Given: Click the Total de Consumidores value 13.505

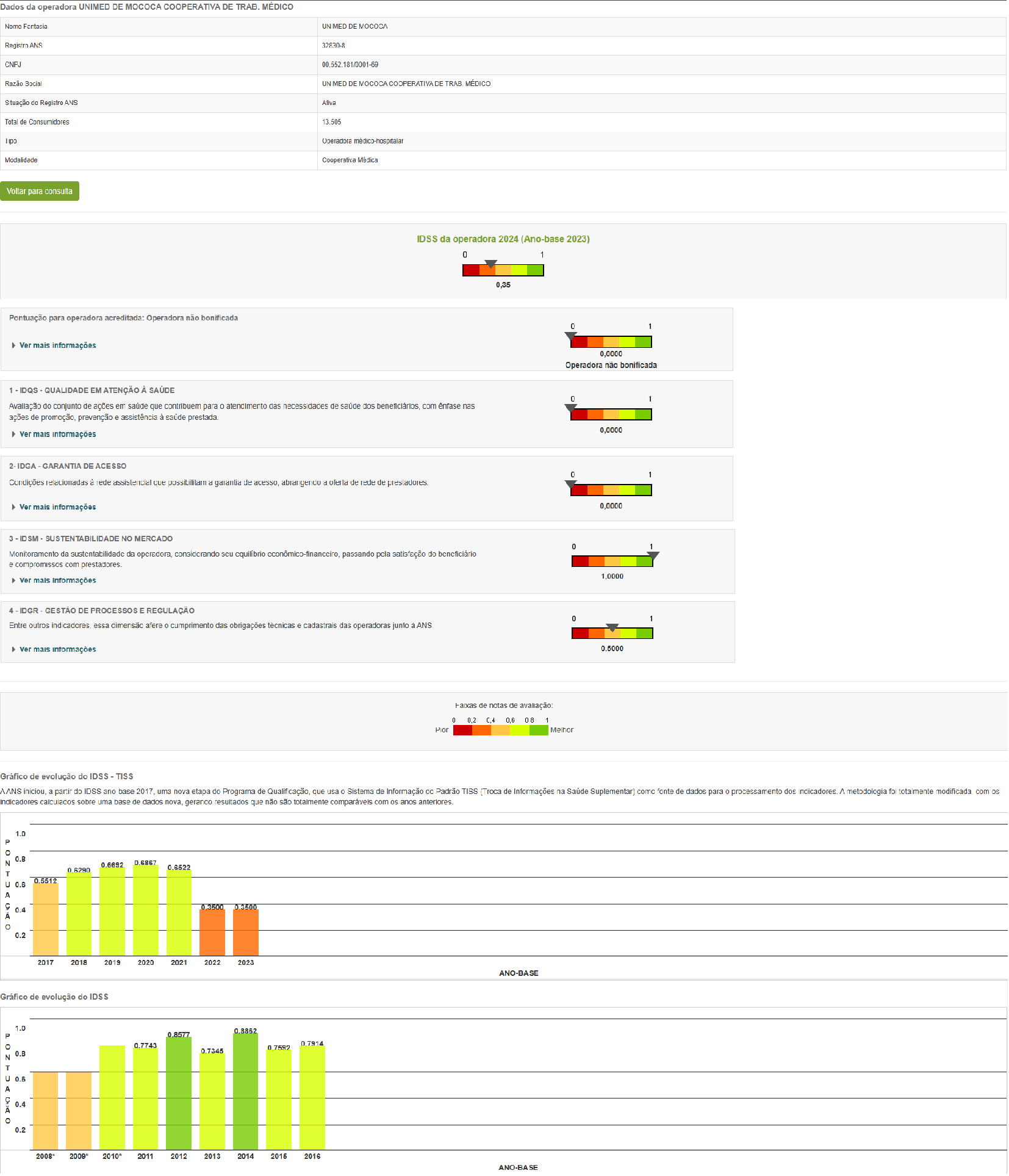Looking at the screenshot, I should (x=332, y=122).
